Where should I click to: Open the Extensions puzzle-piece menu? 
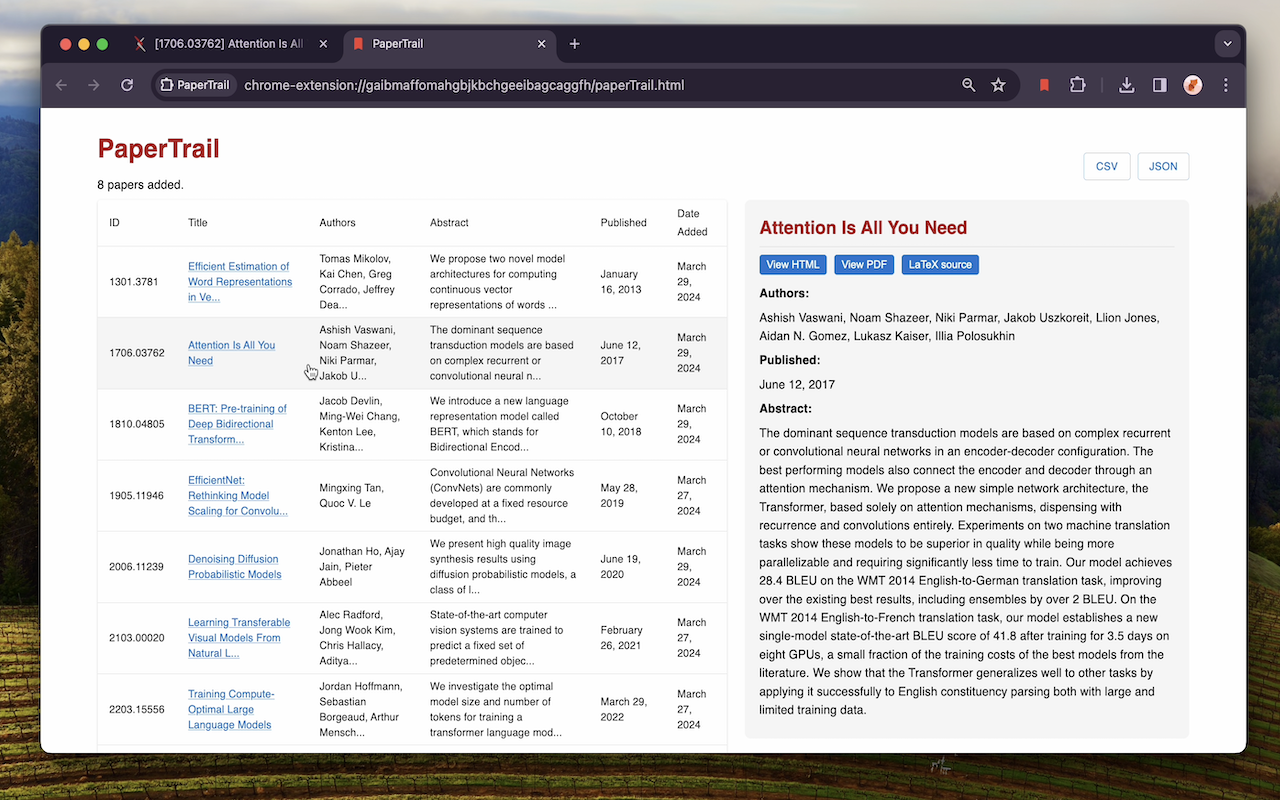[x=1077, y=85]
